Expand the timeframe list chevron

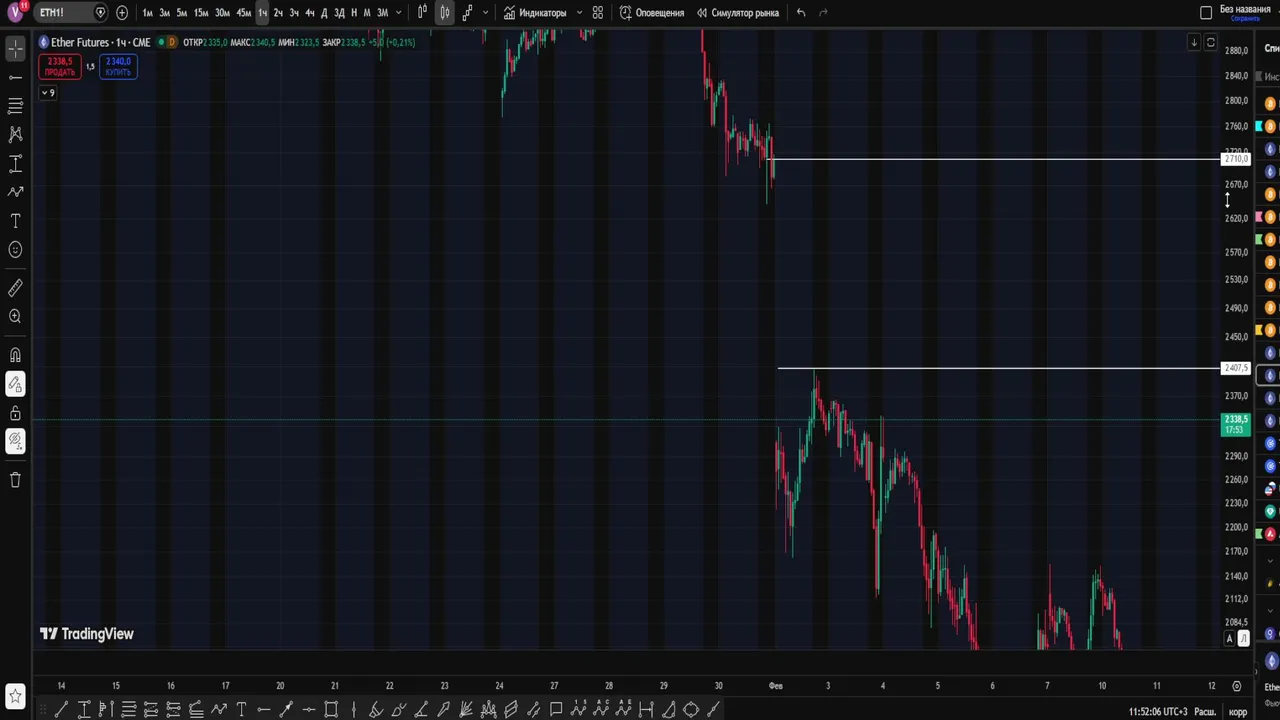(x=399, y=13)
